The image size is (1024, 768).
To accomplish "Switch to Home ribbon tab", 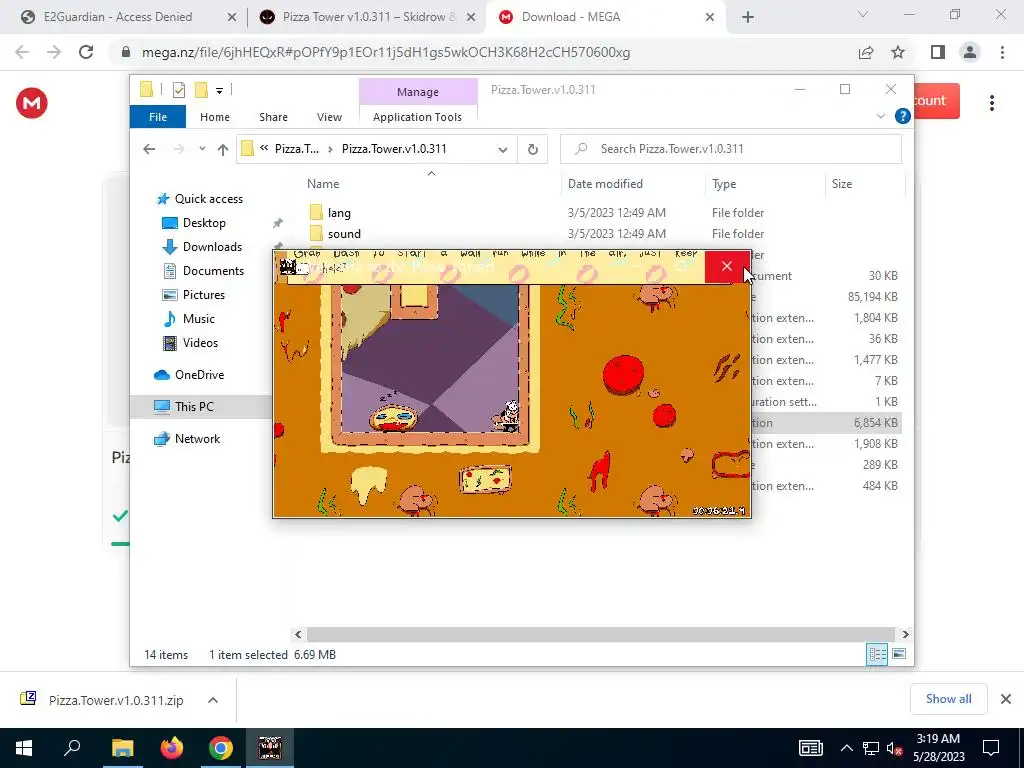I will [x=215, y=117].
